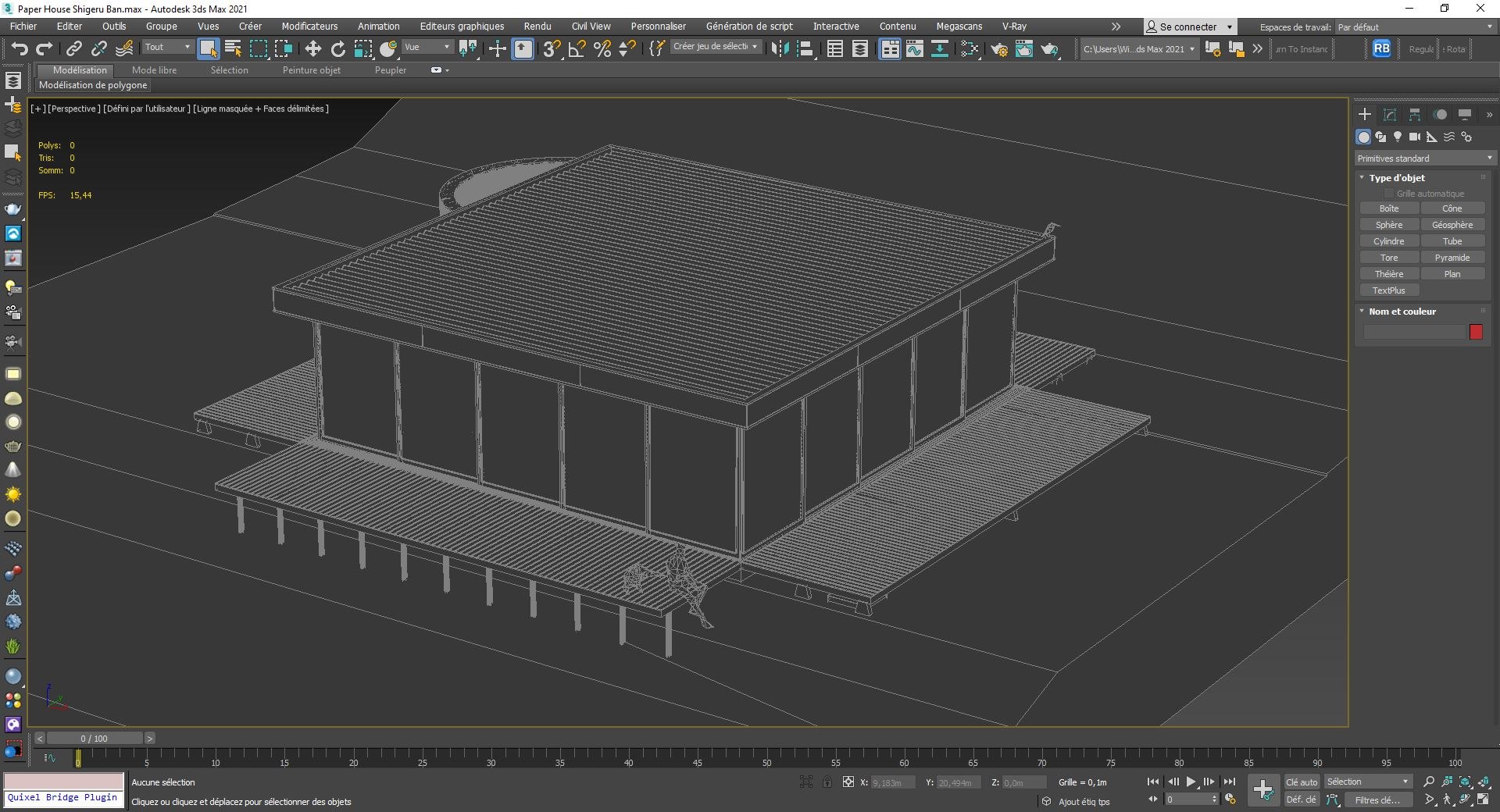Click the Filtres clé... button
This screenshot has width=1500, height=812.
point(1378,800)
